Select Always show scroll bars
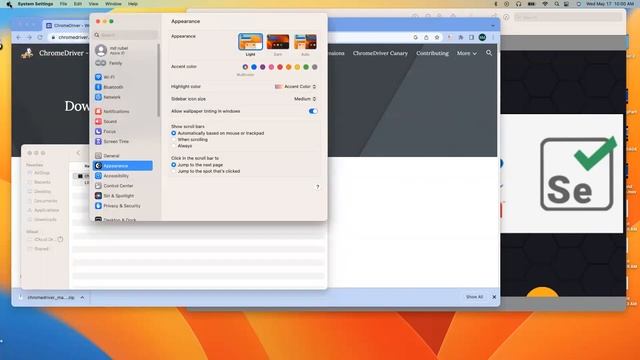Screen dimensions: 640x360 pos(173,146)
